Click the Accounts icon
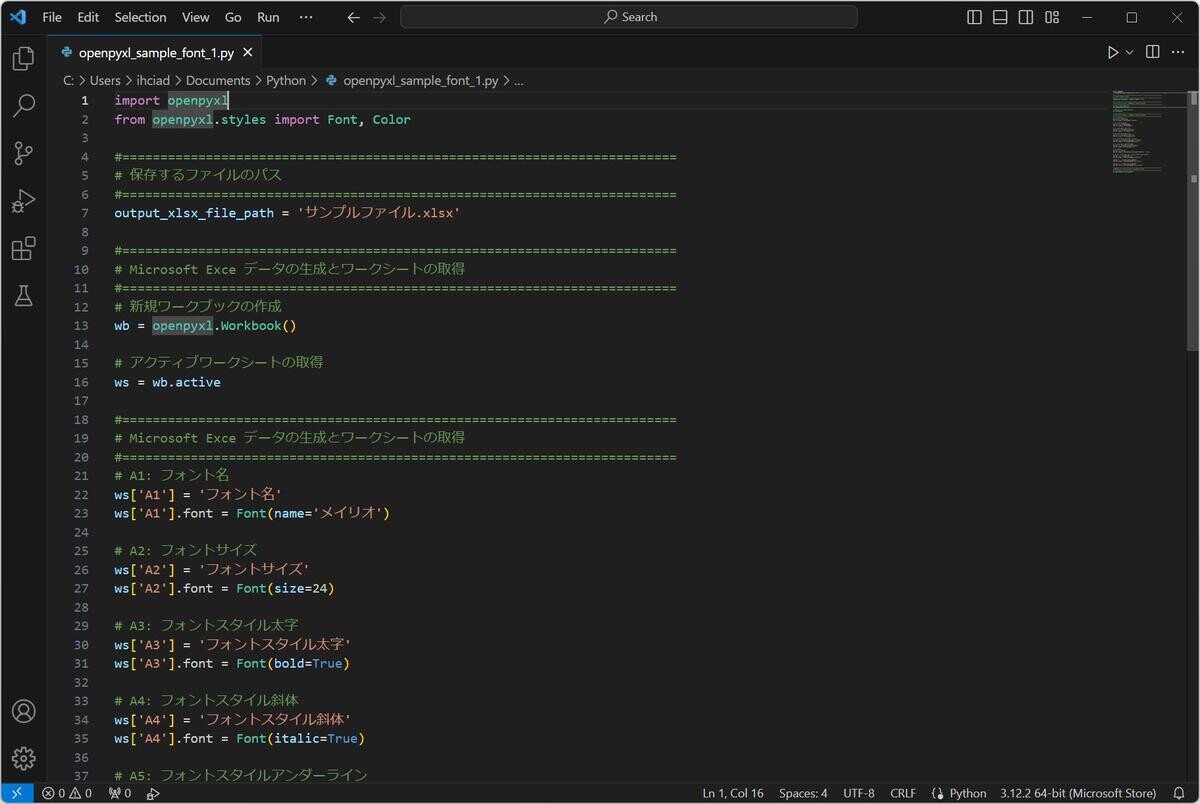Image resolution: width=1200 pixels, height=804 pixels. (x=23, y=711)
